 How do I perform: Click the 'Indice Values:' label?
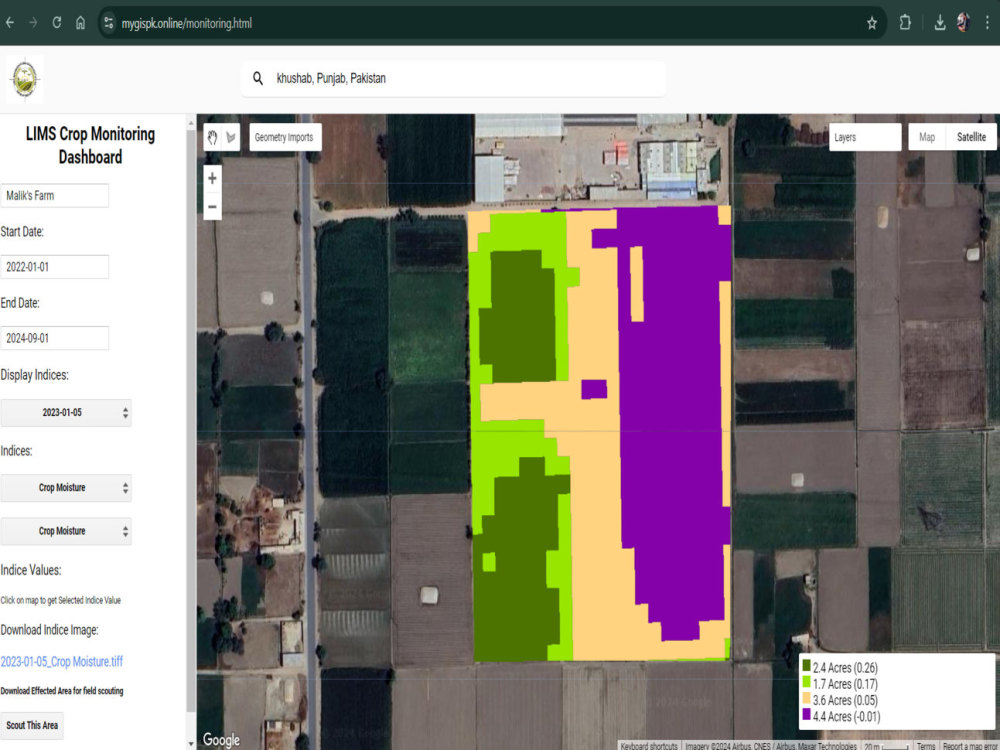(31, 570)
